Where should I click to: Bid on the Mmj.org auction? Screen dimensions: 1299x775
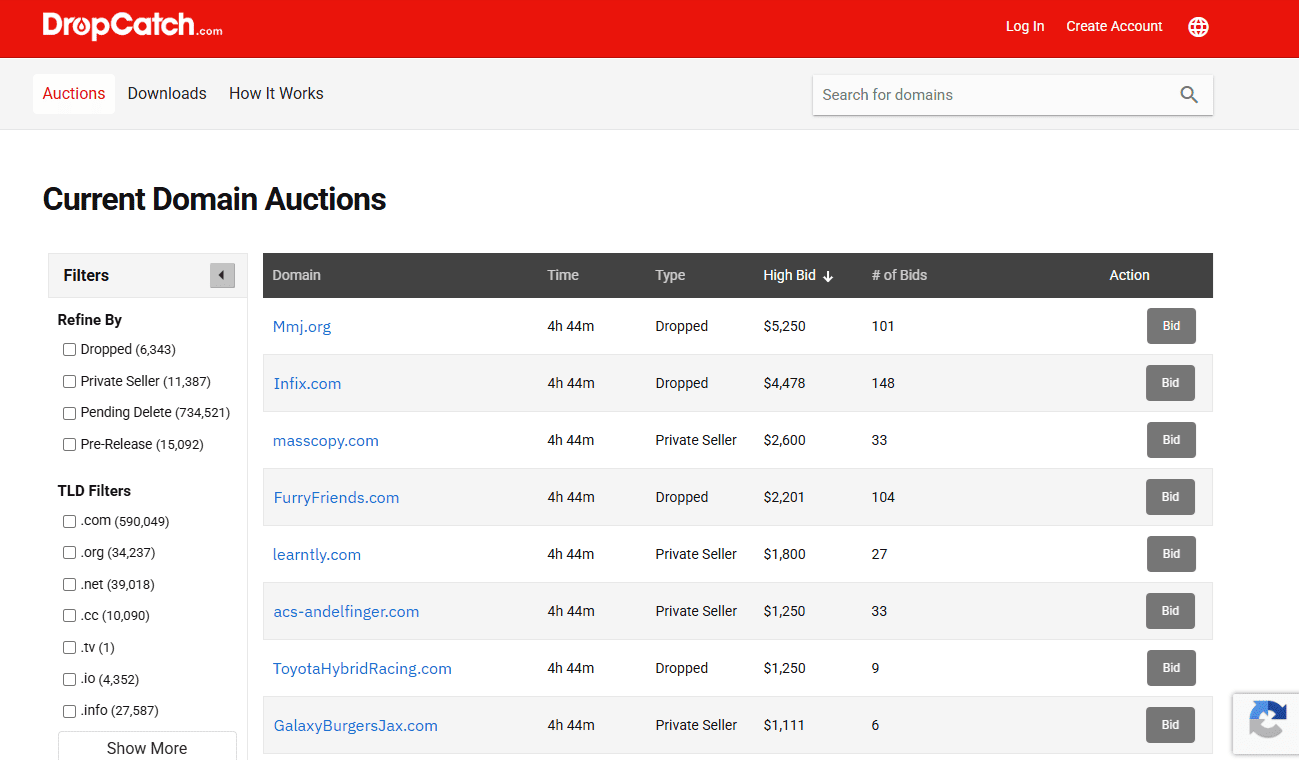(1170, 325)
